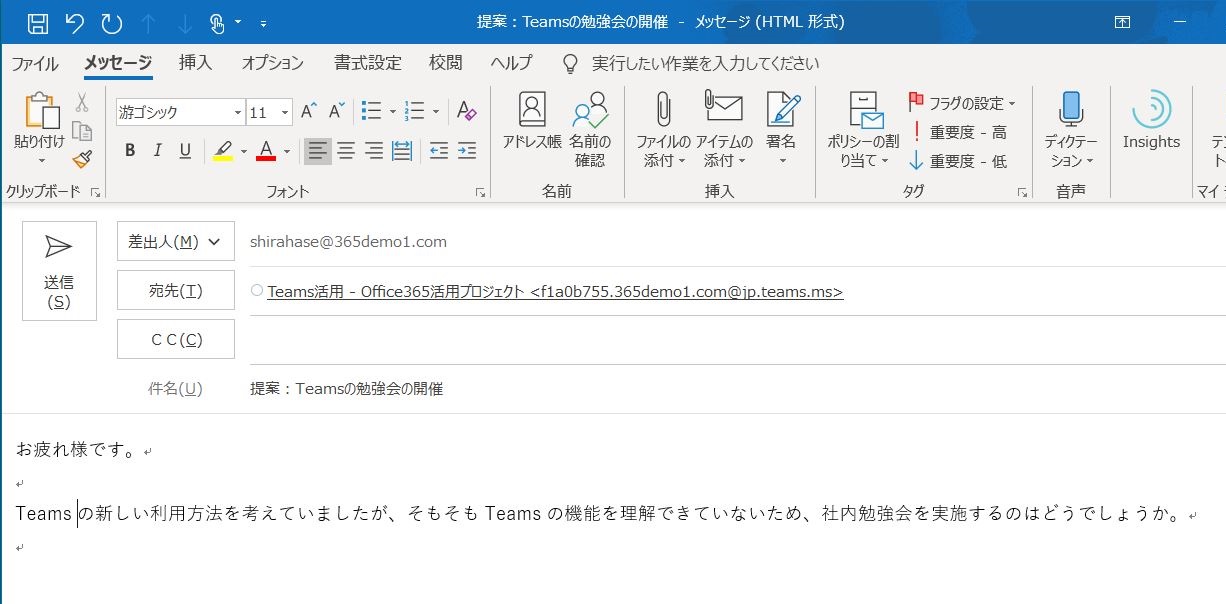Viewport: 1226px width, 604px height.
Task: Decrease the paragraph indent
Action: click(438, 151)
